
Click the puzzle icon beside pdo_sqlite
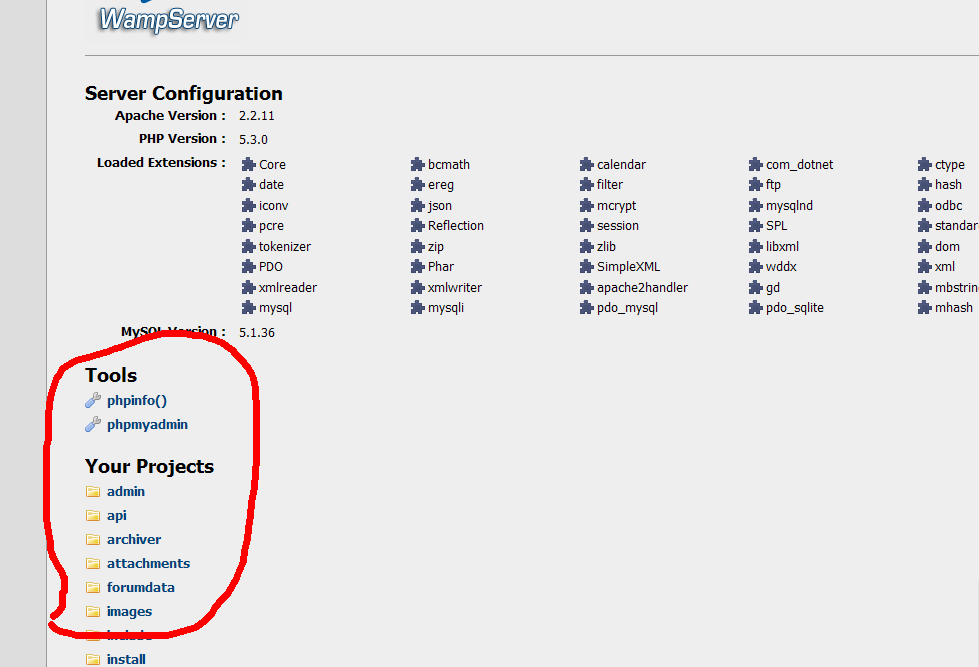(755, 307)
